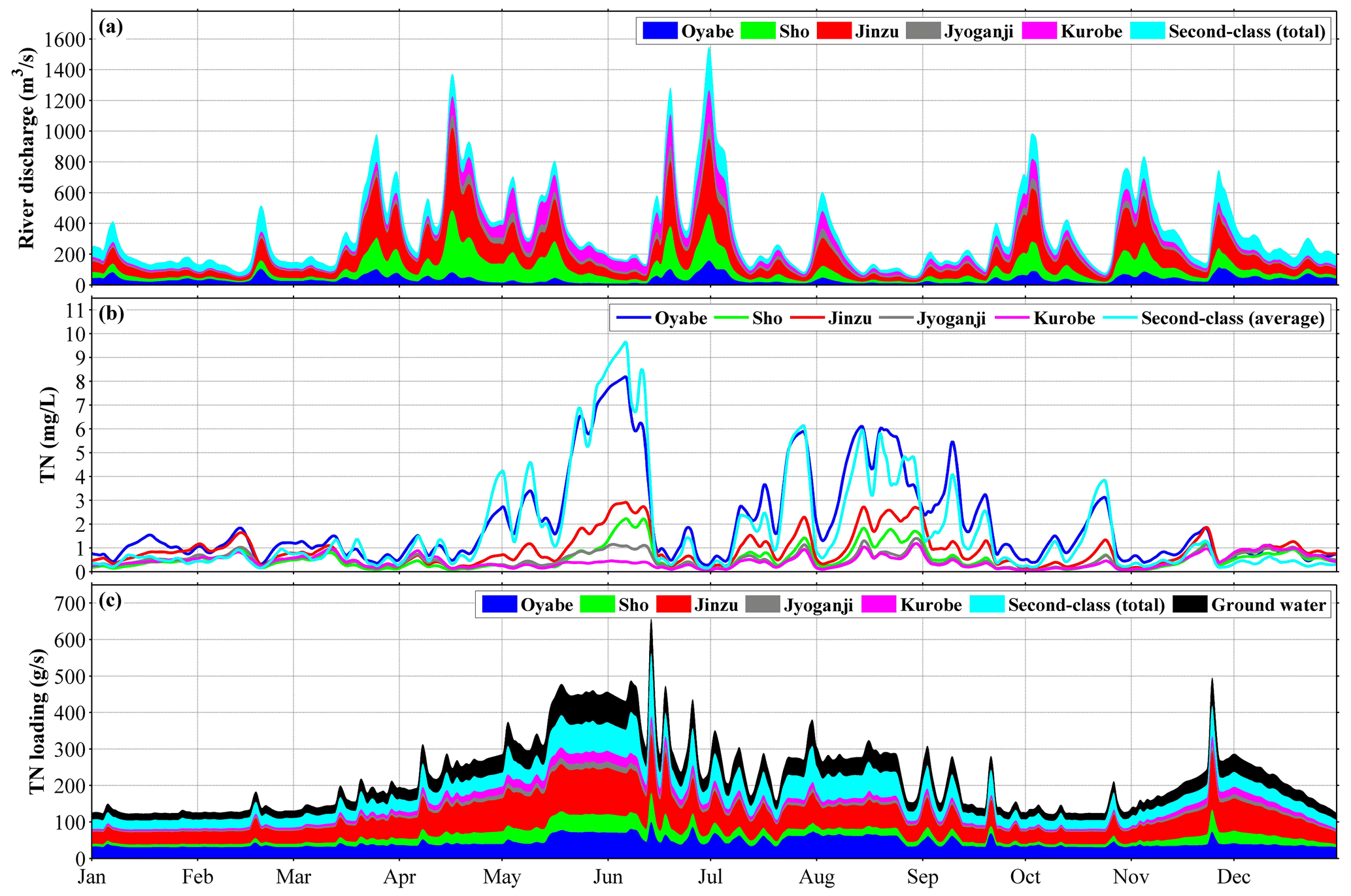Screen dimensions: 1351x896
Task: Click the "TN loading (g/s)" axis title
Action: pyautogui.click(x=38, y=722)
